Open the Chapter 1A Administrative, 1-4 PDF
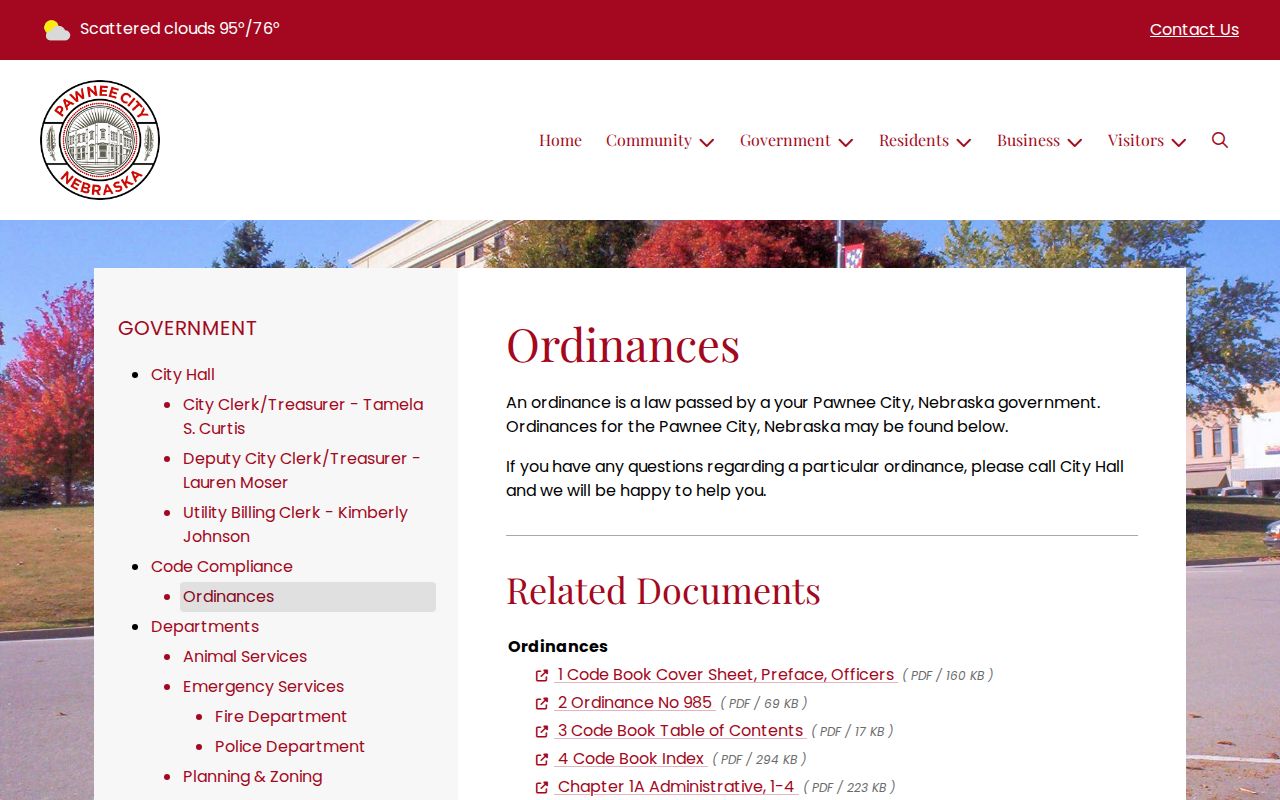The image size is (1280, 800). (676, 787)
